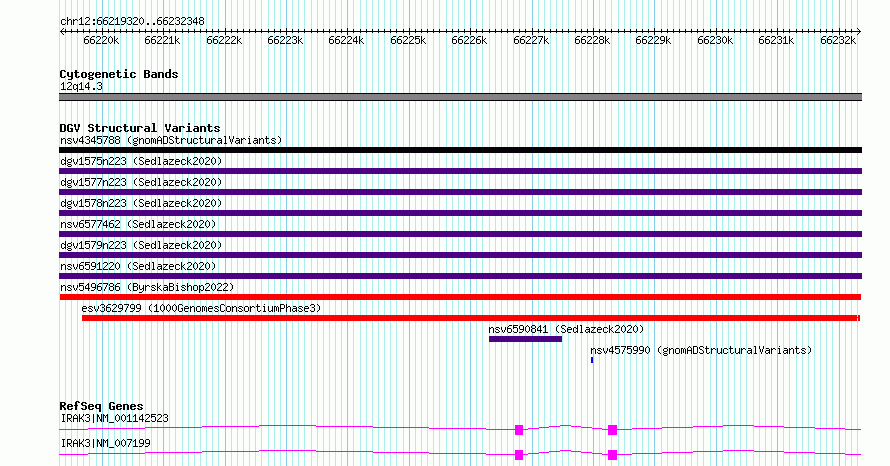Click the 66220k ruler position
890x466 pixels.
coord(101,41)
